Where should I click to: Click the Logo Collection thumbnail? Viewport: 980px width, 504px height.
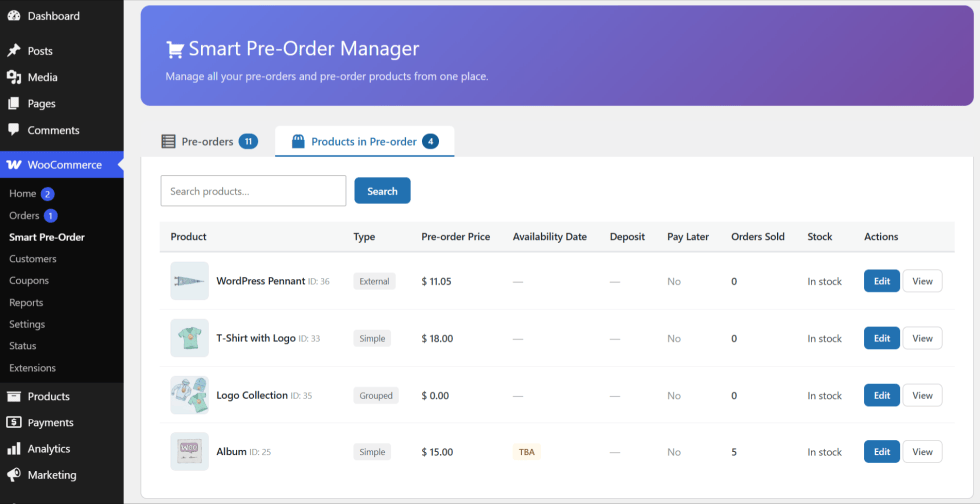[189, 395]
